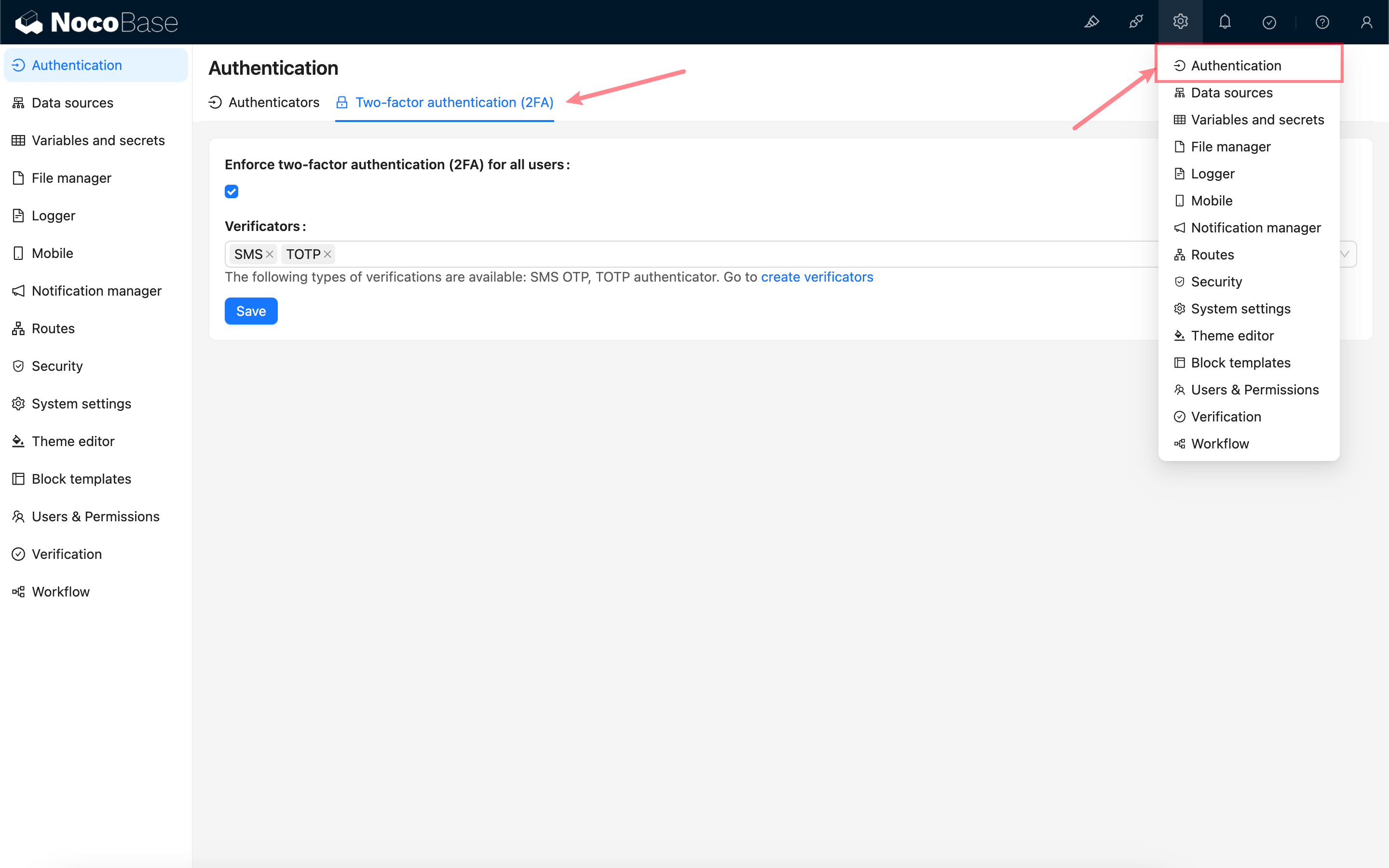1389x868 pixels.
Task: Open the help question mark icon
Action: tap(1322, 22)
